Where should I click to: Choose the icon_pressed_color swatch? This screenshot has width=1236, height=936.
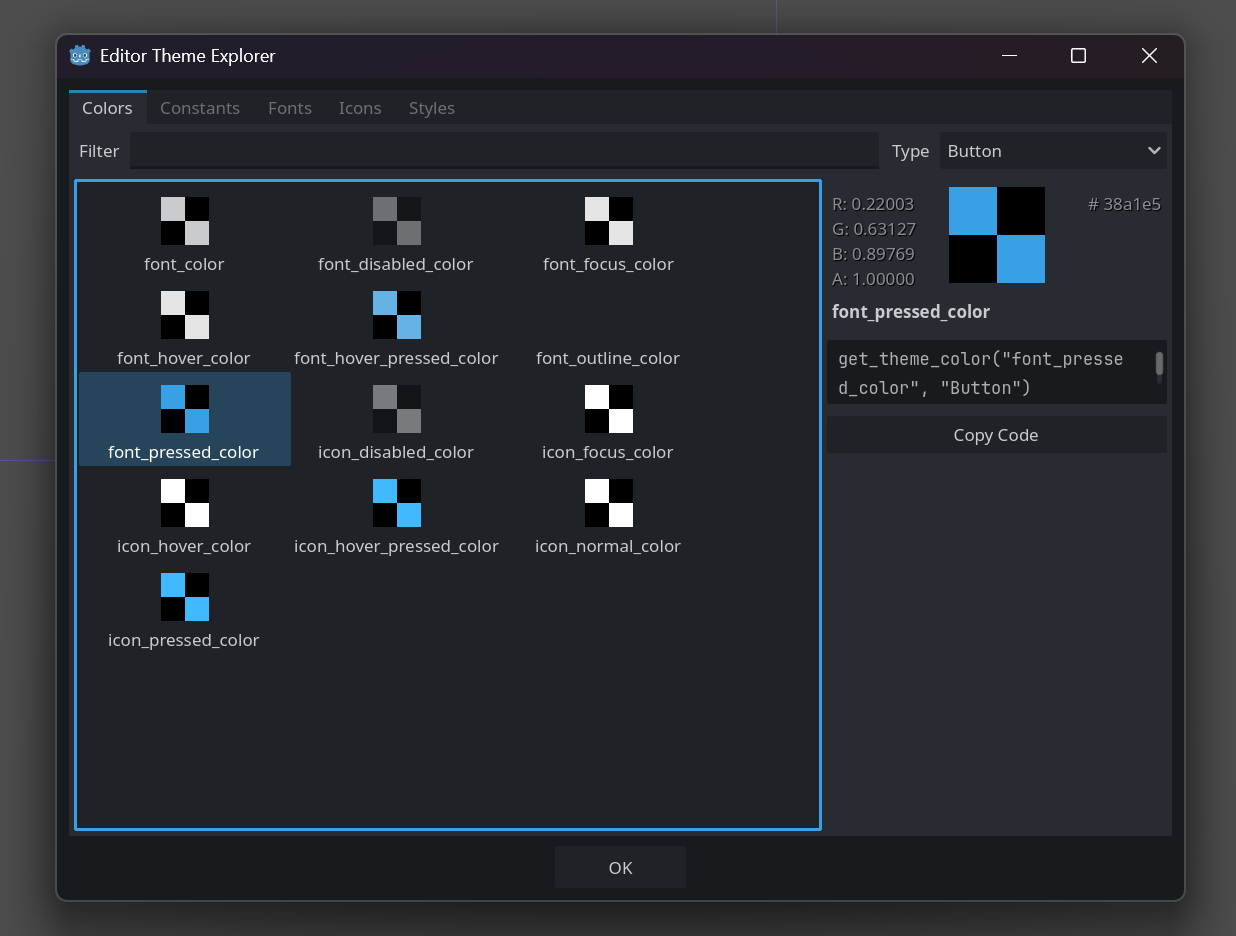click(185, 597)
